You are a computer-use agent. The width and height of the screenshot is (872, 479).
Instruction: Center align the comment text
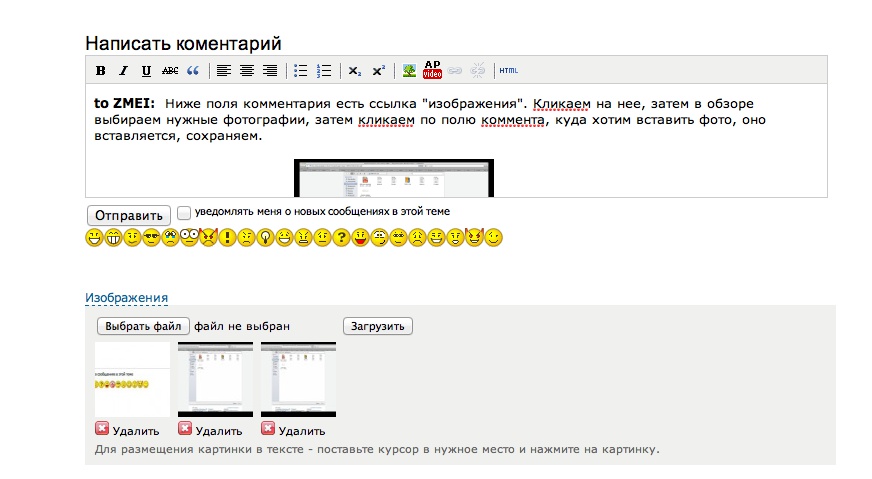click(x=246, y=71)
